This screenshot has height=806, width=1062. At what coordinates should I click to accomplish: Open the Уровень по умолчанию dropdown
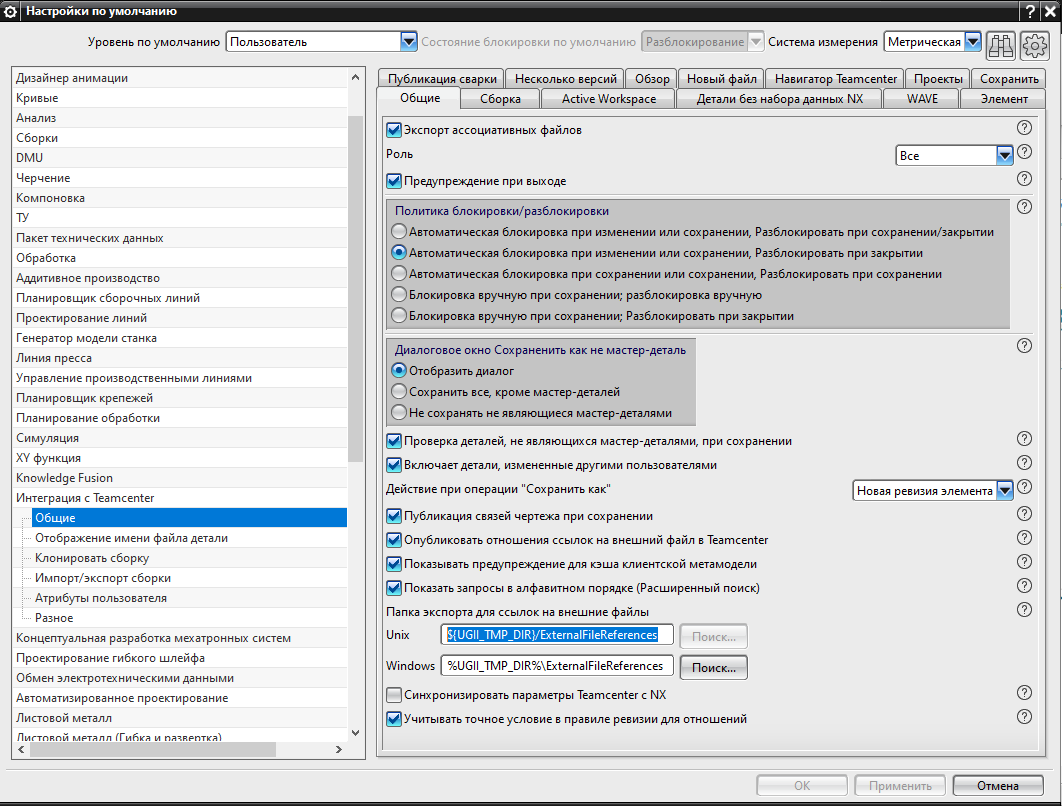click(x=321, y=41)
